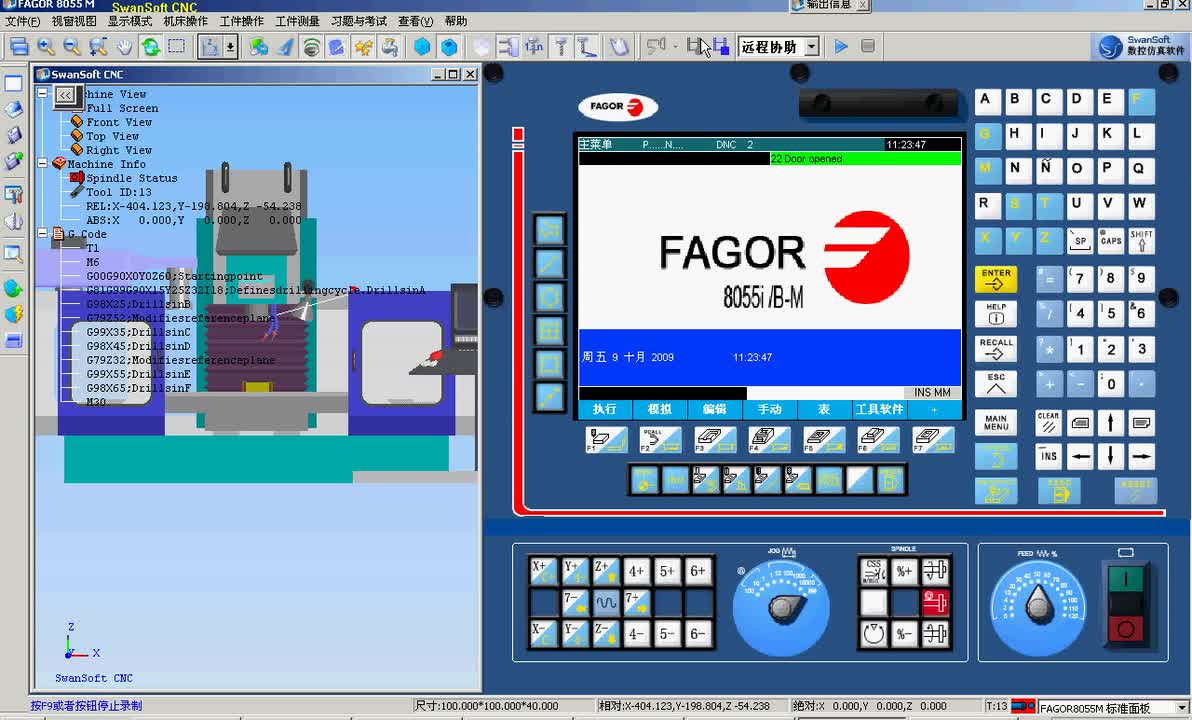1192x720 pixels.
Task: Toggle the SHIFT key on the keypad
Action: 1141,240
